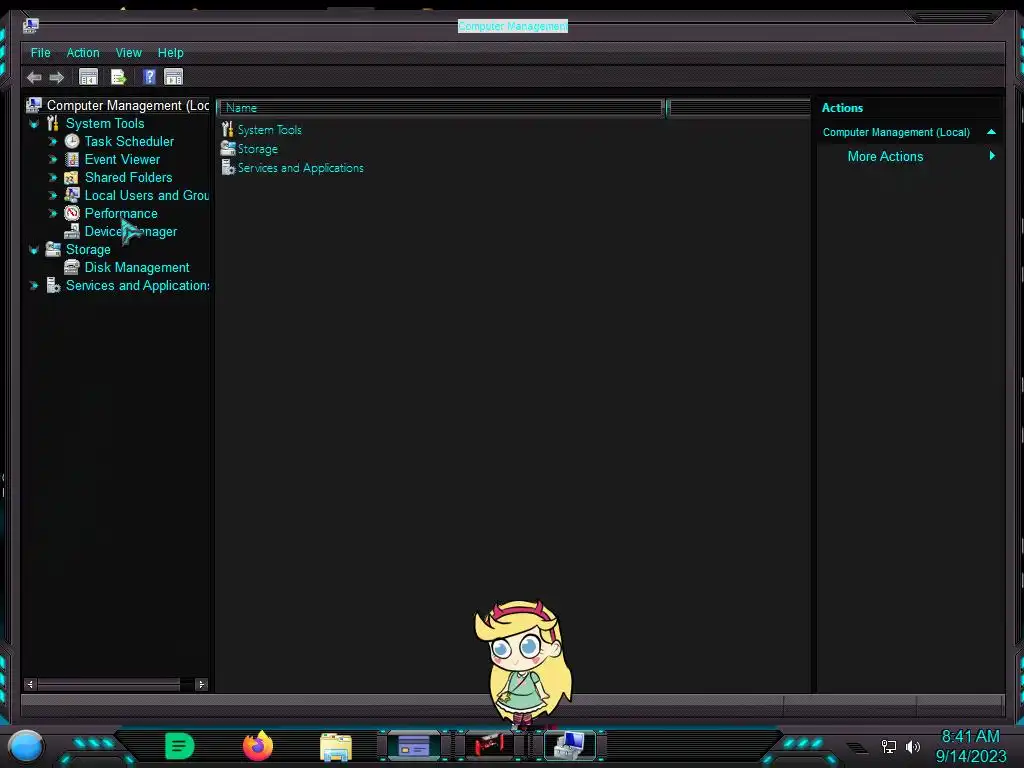1024x768 pixels.
Task: Click the red app taskbar button
Action: pyautogui.click(x=491, y=745)
